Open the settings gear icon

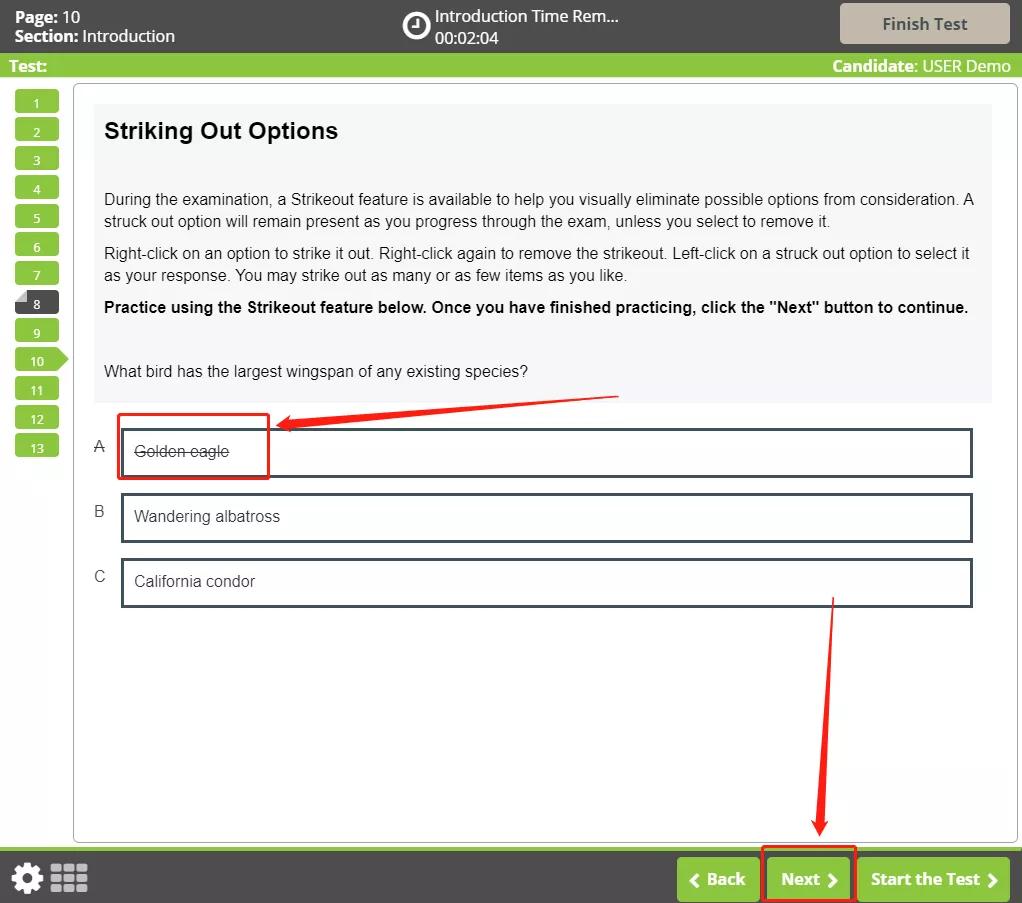coord(27,878)
